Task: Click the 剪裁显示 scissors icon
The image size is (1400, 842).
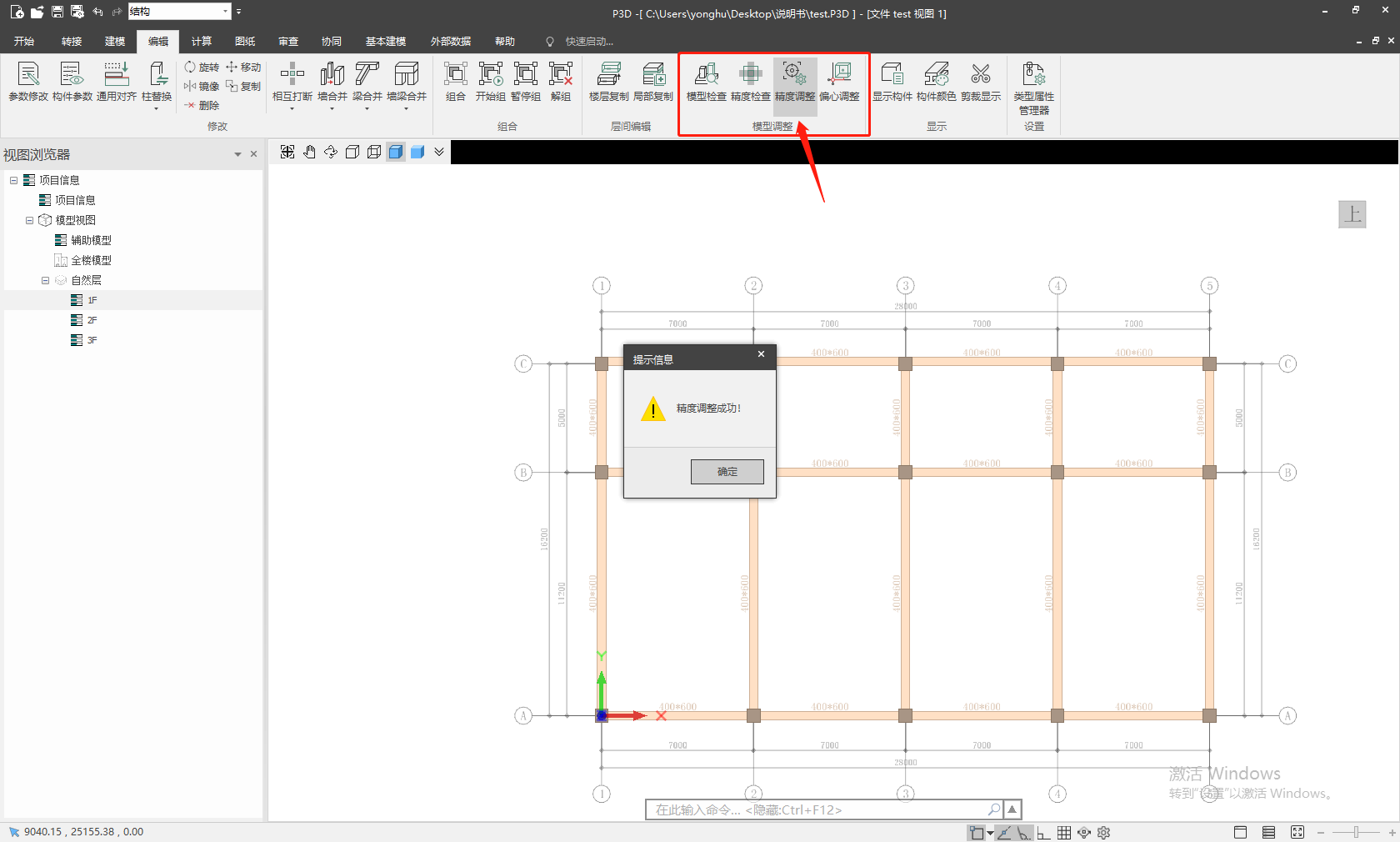Action: click(980, 81)
